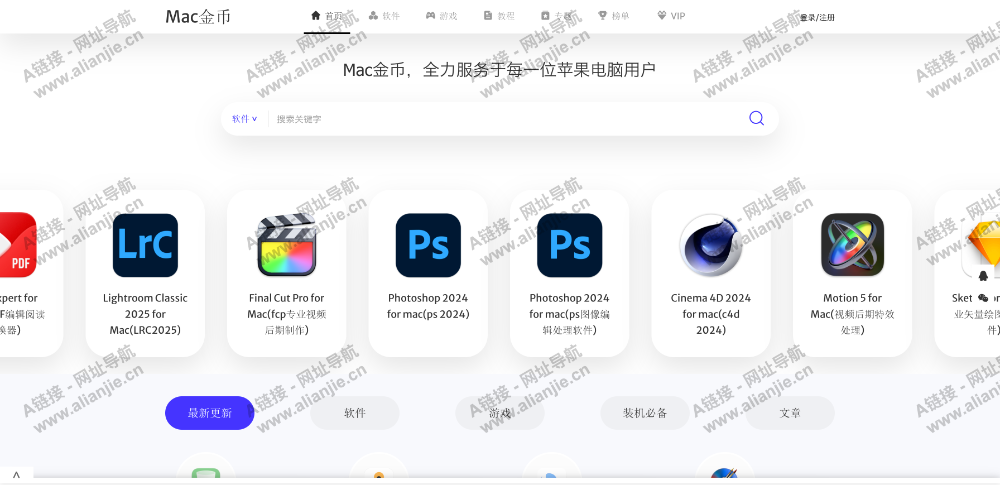Image resolution: width=1000 pixels, height=485 pixels.
Task: Open the Lightroom Classic 2025 LrC icon
Action: point(145,245)
